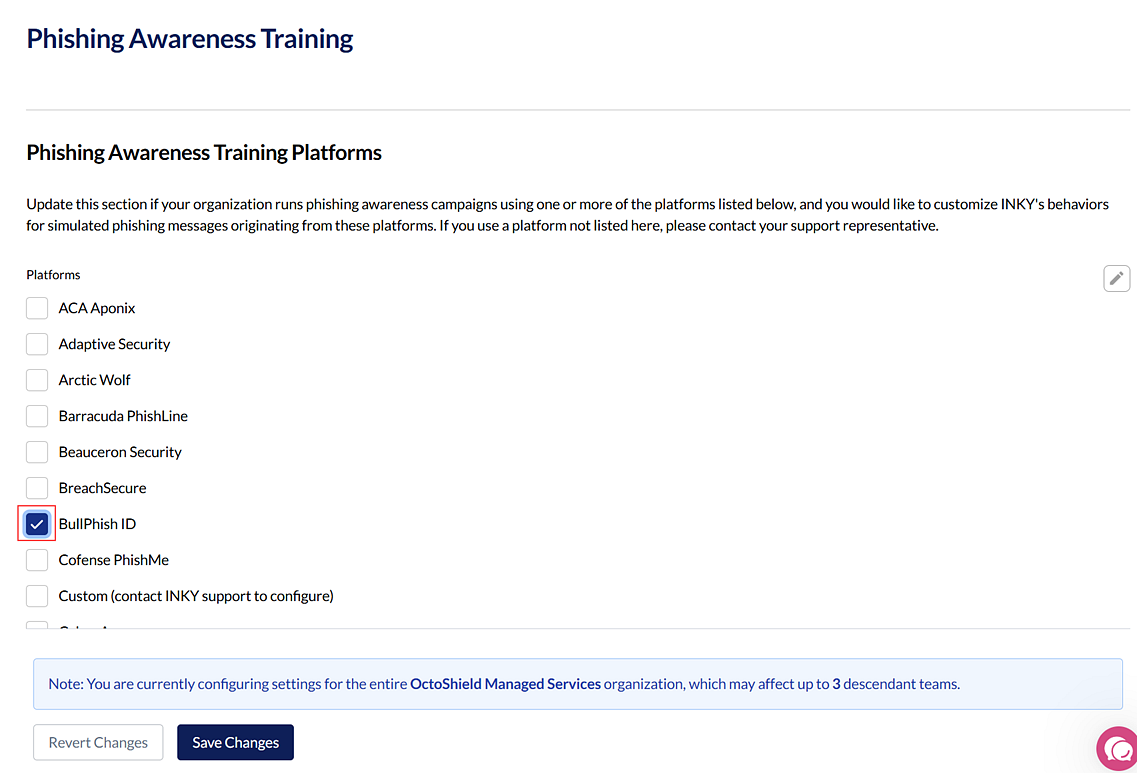Click the bold number 3 in the note

click(x=836, y=684)
